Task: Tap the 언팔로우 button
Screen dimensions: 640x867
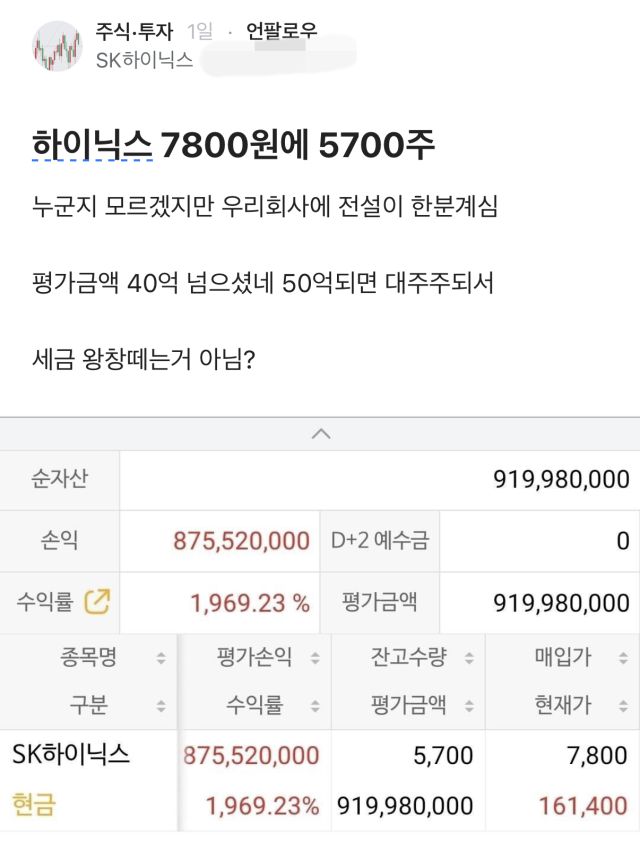Action: click(x=281, y=31)
